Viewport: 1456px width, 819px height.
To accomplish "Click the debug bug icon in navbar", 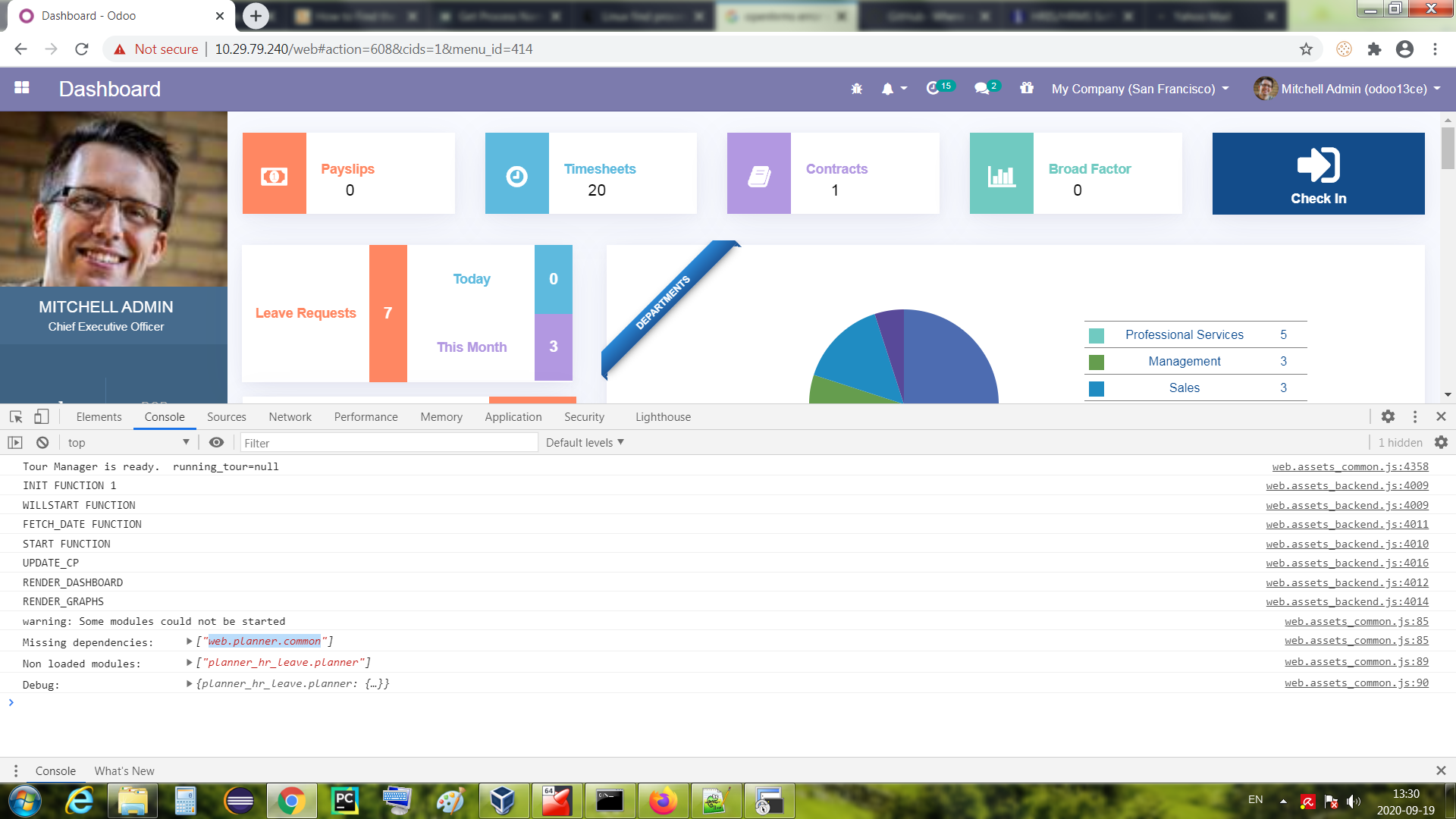I will [856, 89].
